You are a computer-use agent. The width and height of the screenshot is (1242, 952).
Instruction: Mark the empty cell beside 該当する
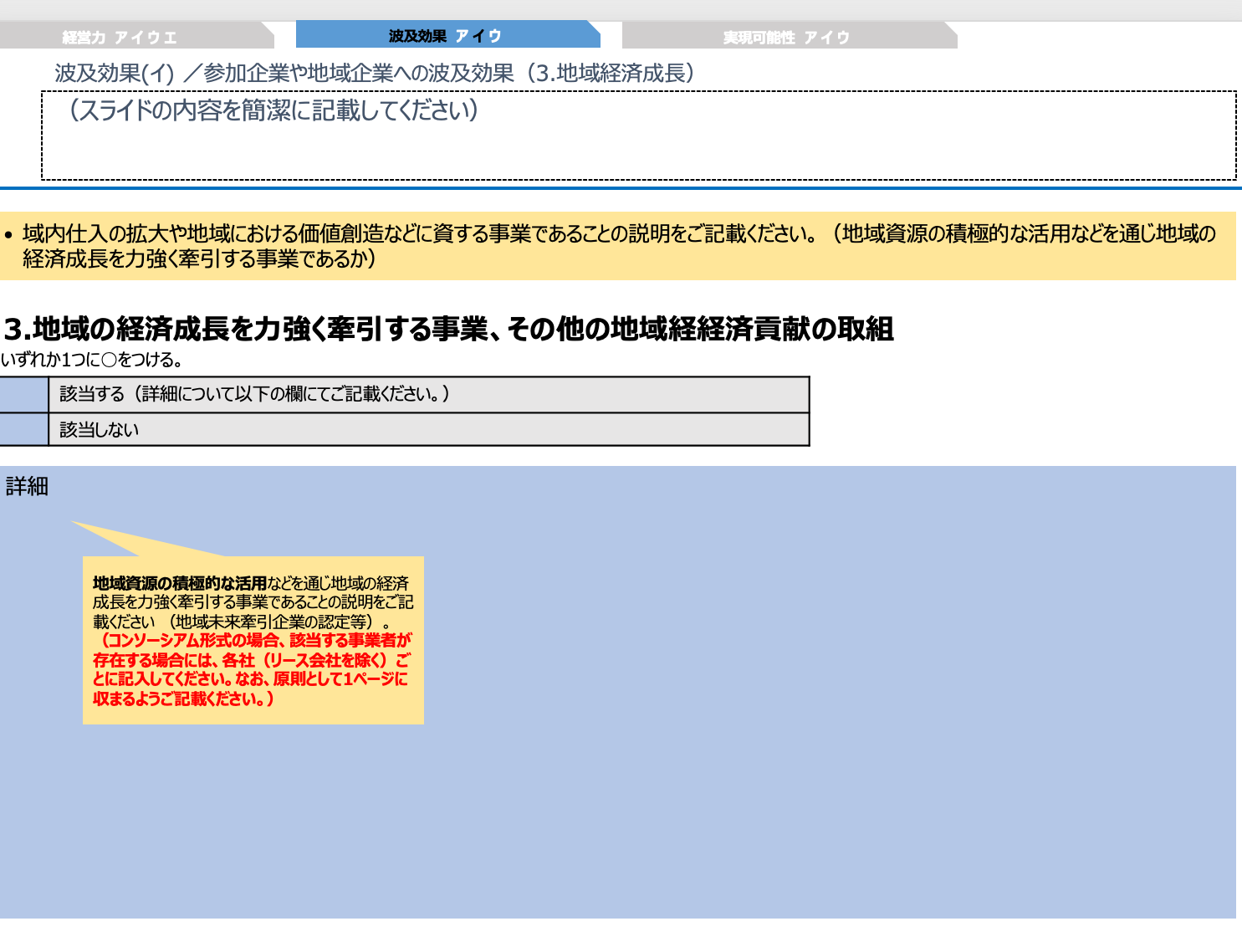pyautogui.click(x=25, y=393)
